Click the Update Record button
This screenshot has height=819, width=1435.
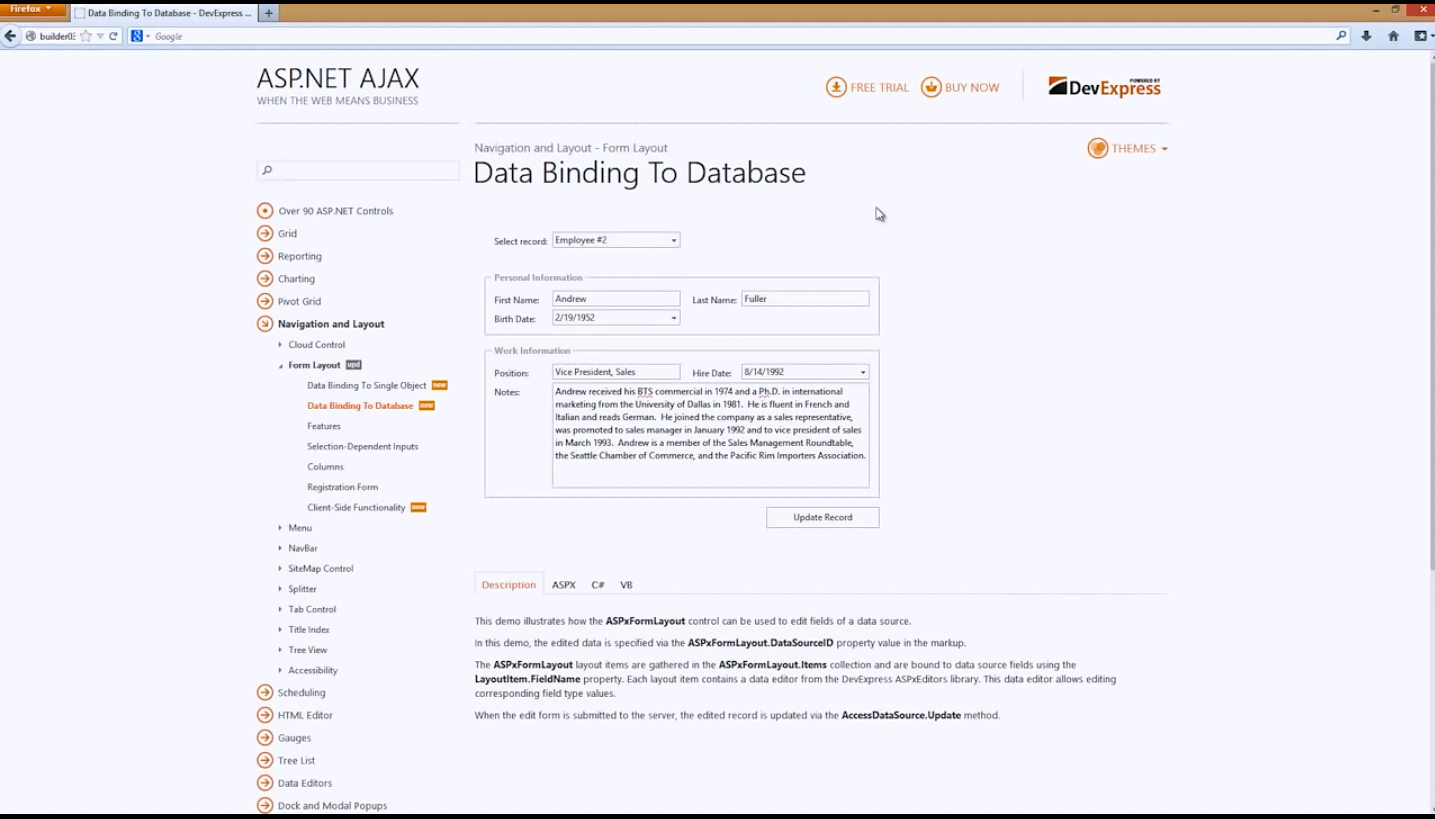[x=823, y=517]
